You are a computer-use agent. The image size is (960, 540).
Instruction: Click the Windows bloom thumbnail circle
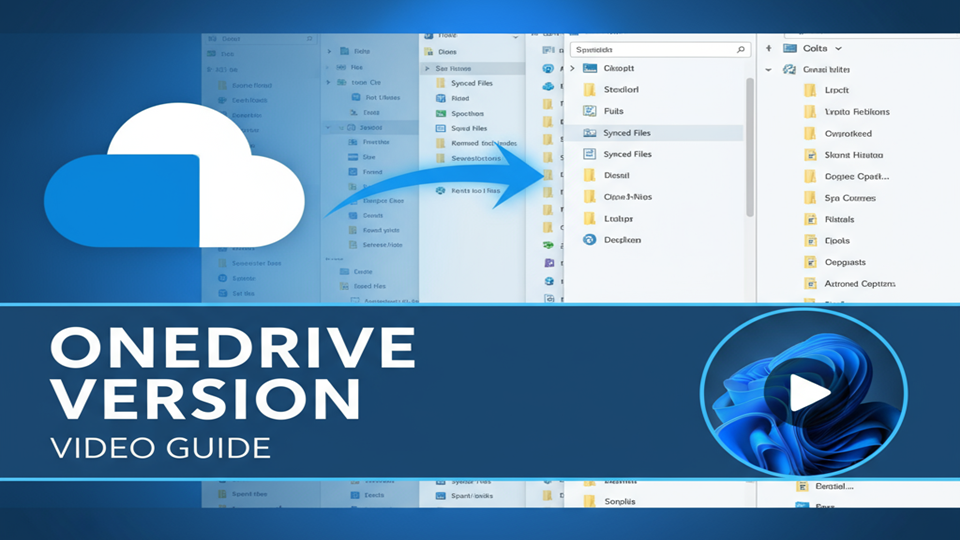[803, 392]
